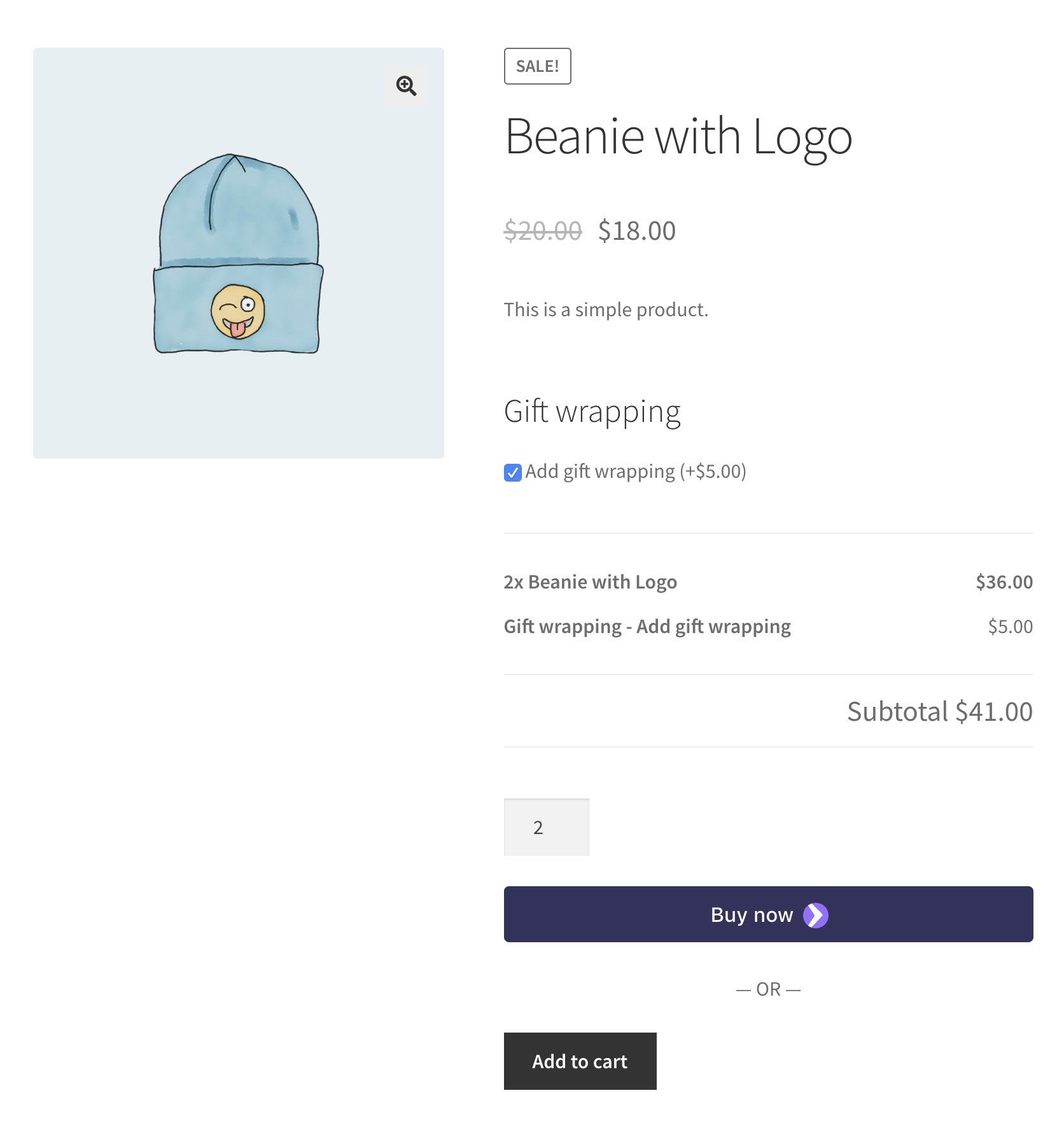This screenshot has width=1064, height=1121.
Task: Enable the blue checkbox under Gift wrapping
Action: [x=512, y=472]
